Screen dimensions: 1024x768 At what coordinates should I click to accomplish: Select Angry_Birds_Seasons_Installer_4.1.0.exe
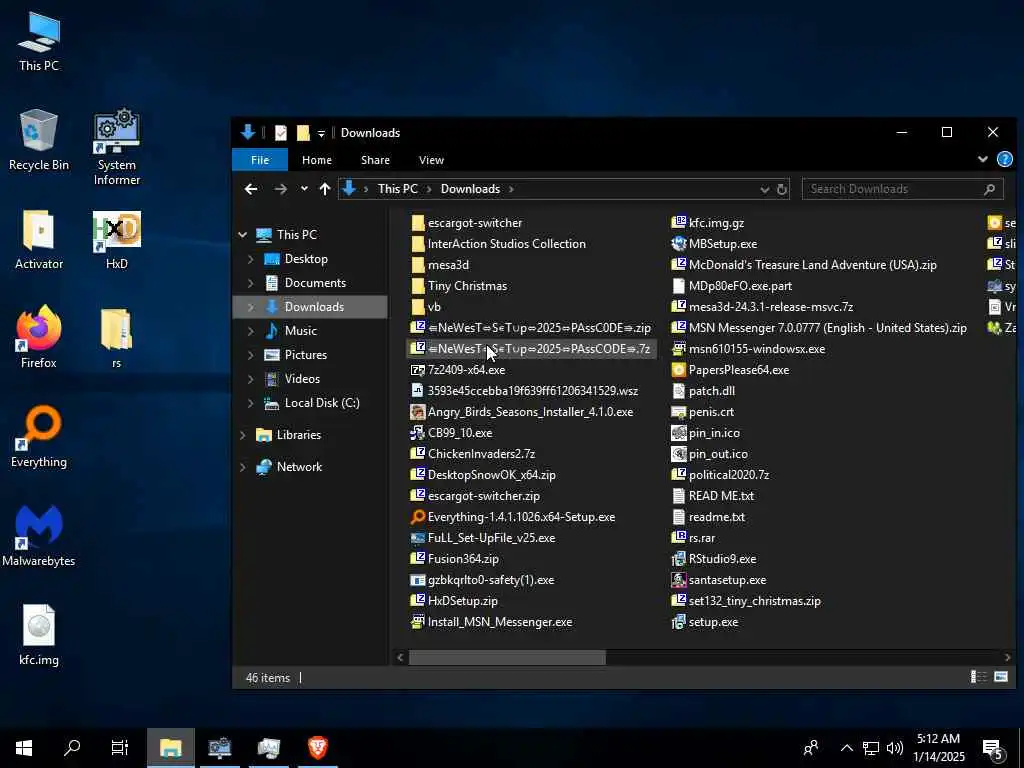pyautogui.click(x=521, y=412)
